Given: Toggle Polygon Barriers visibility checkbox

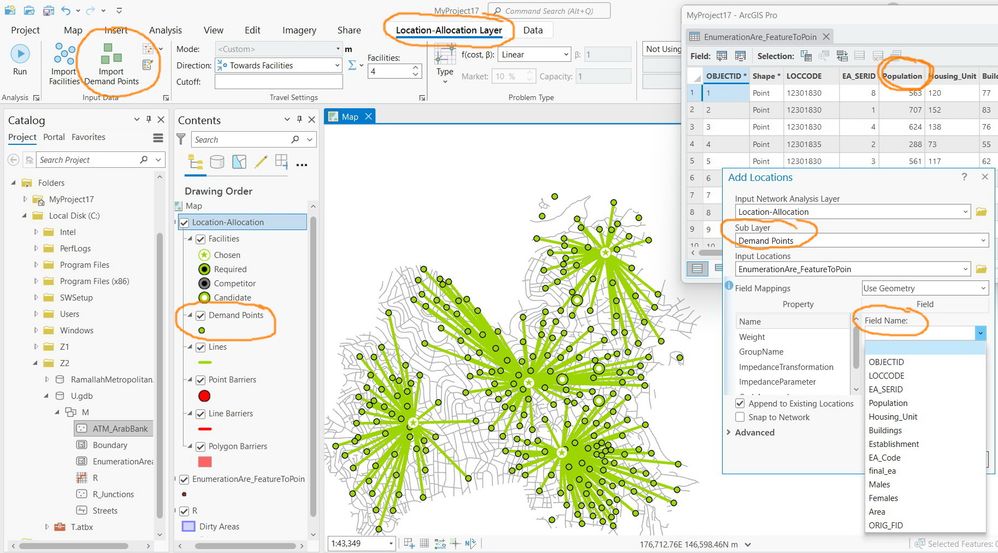Looking at the screenshot, I should [200, 446].
